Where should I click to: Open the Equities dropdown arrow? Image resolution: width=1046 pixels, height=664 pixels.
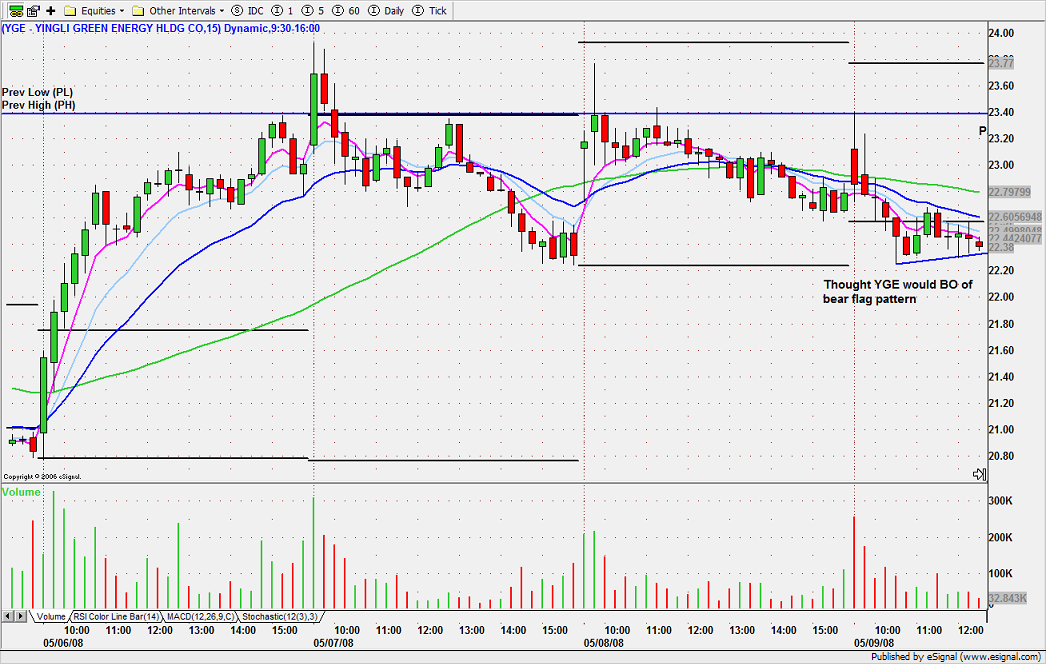tap(121, 11)
